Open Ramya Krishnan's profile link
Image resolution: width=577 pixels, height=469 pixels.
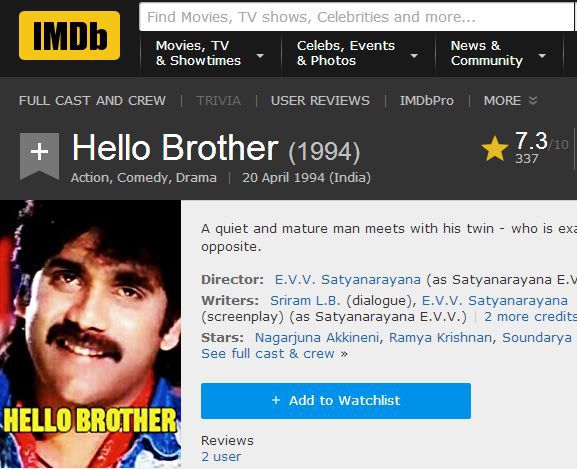click(x=440, y=338)
